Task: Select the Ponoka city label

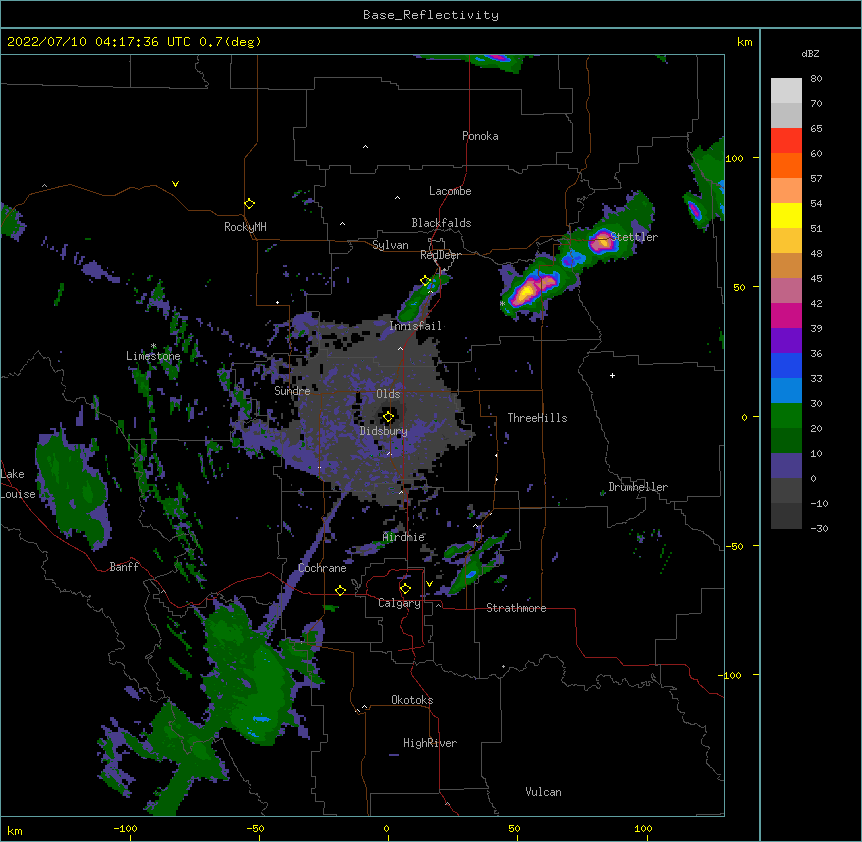Action: (x=480, y=136)
